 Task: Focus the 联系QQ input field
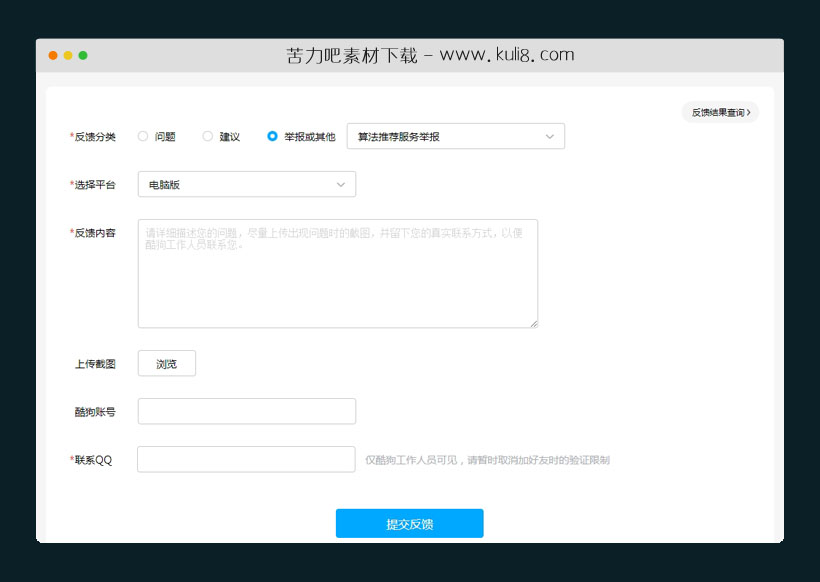click(246, 459)
